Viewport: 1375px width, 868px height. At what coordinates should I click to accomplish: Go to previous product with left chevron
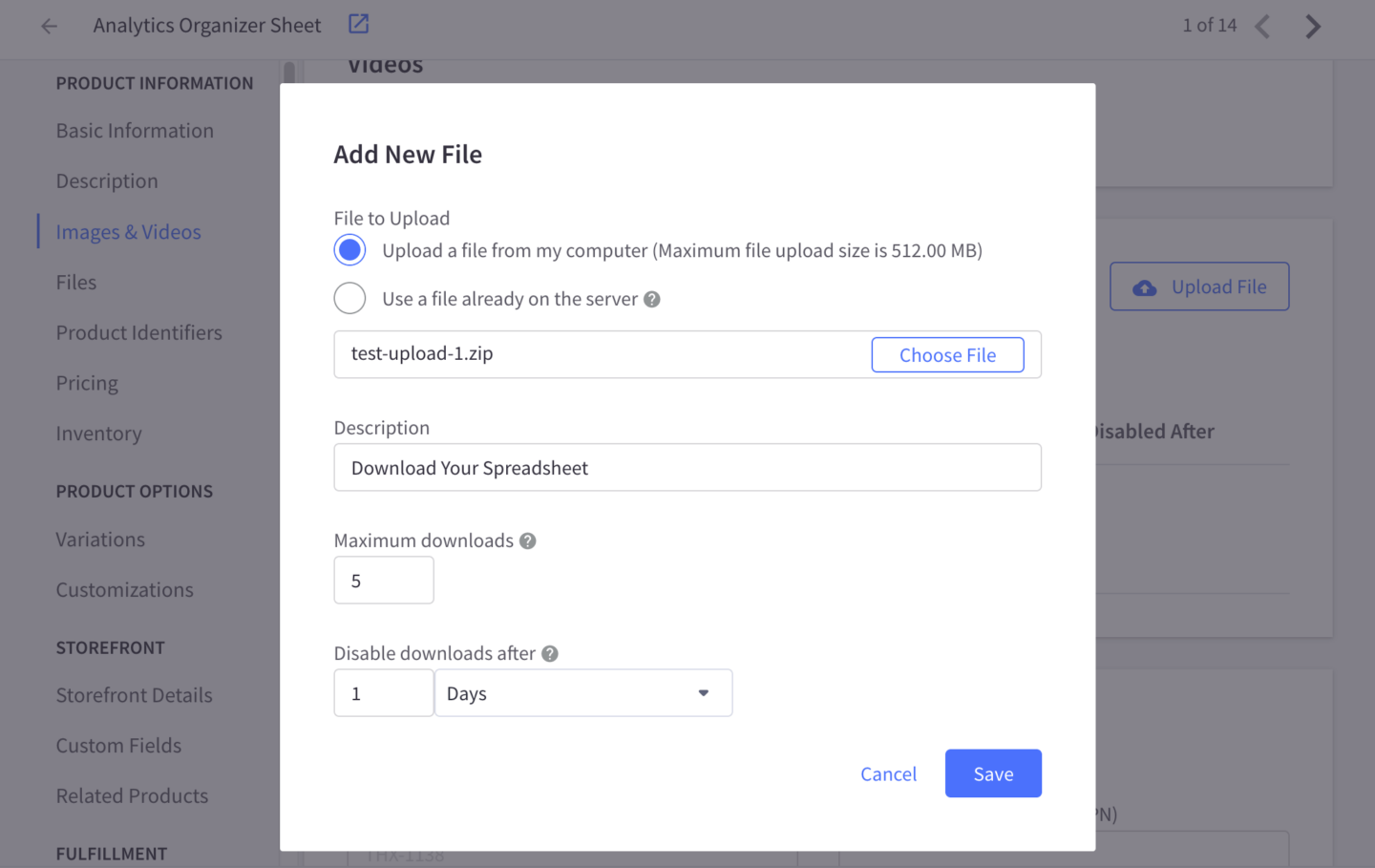(x=1262, y=26)
